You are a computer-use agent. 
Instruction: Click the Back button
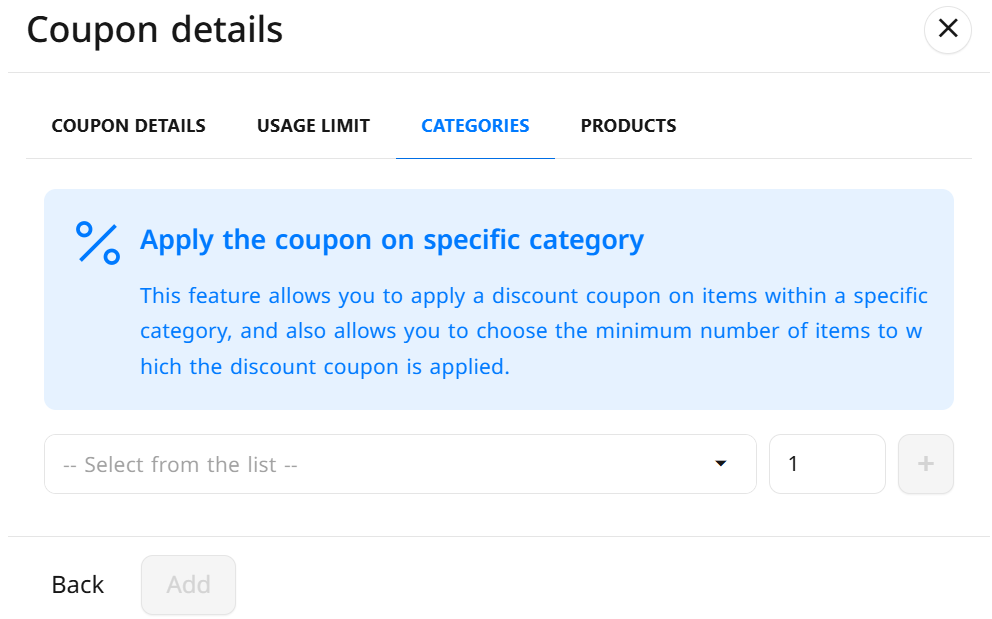[x=78, y=585]
